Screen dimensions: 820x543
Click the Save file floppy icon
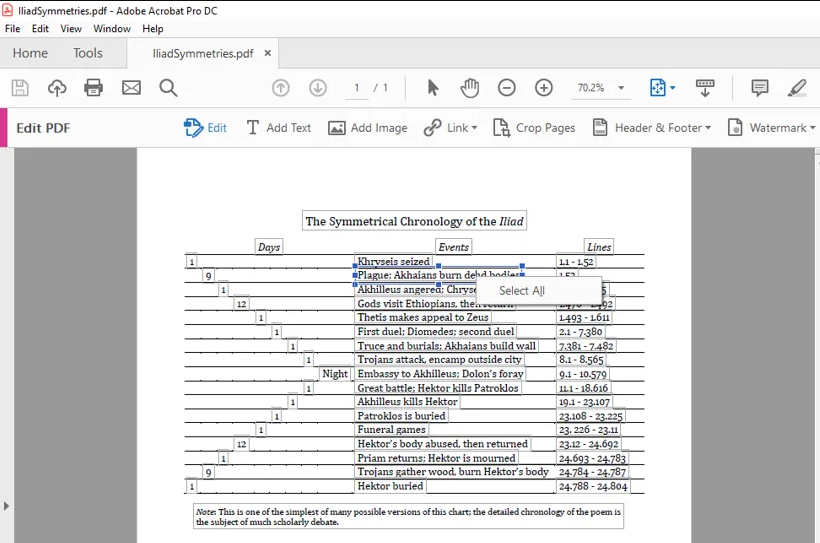point(20,87)
